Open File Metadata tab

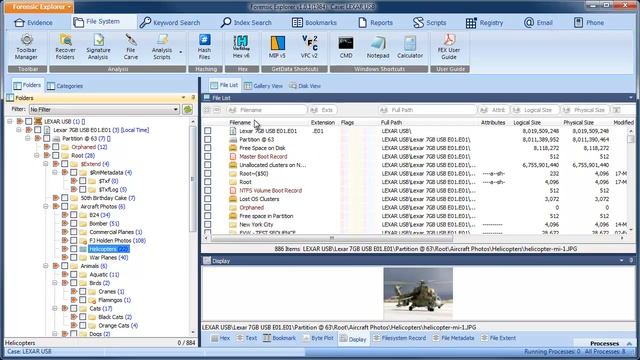pos(454,338)
